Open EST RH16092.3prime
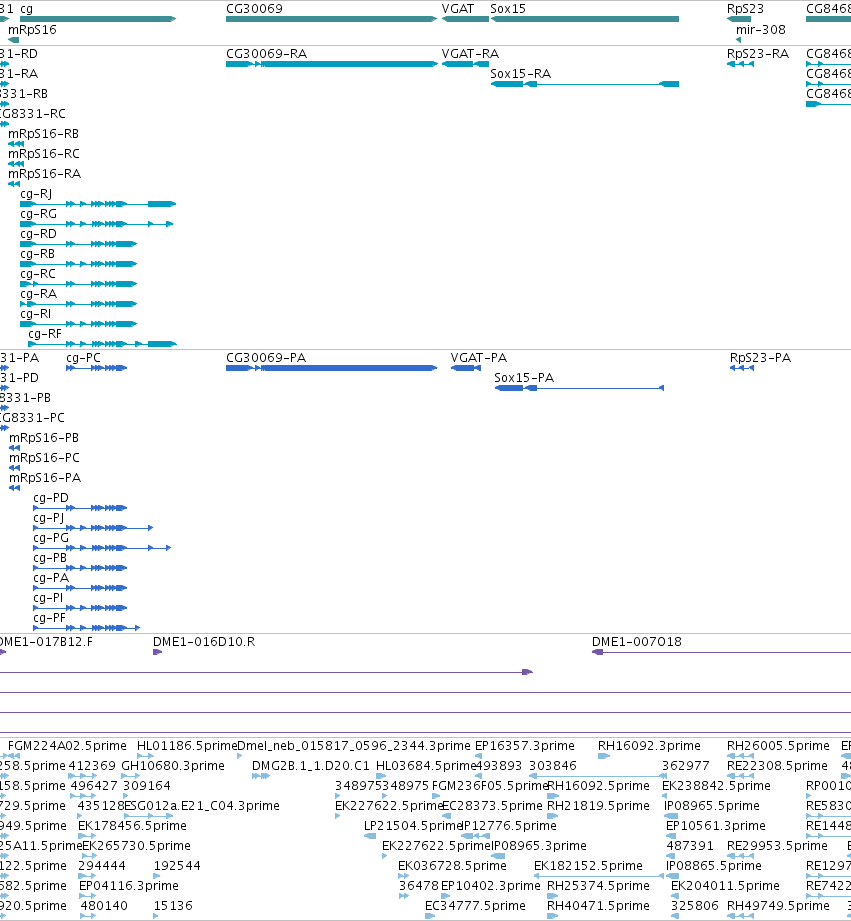Screen dimensions: 851x921 [x=649, y=745]
